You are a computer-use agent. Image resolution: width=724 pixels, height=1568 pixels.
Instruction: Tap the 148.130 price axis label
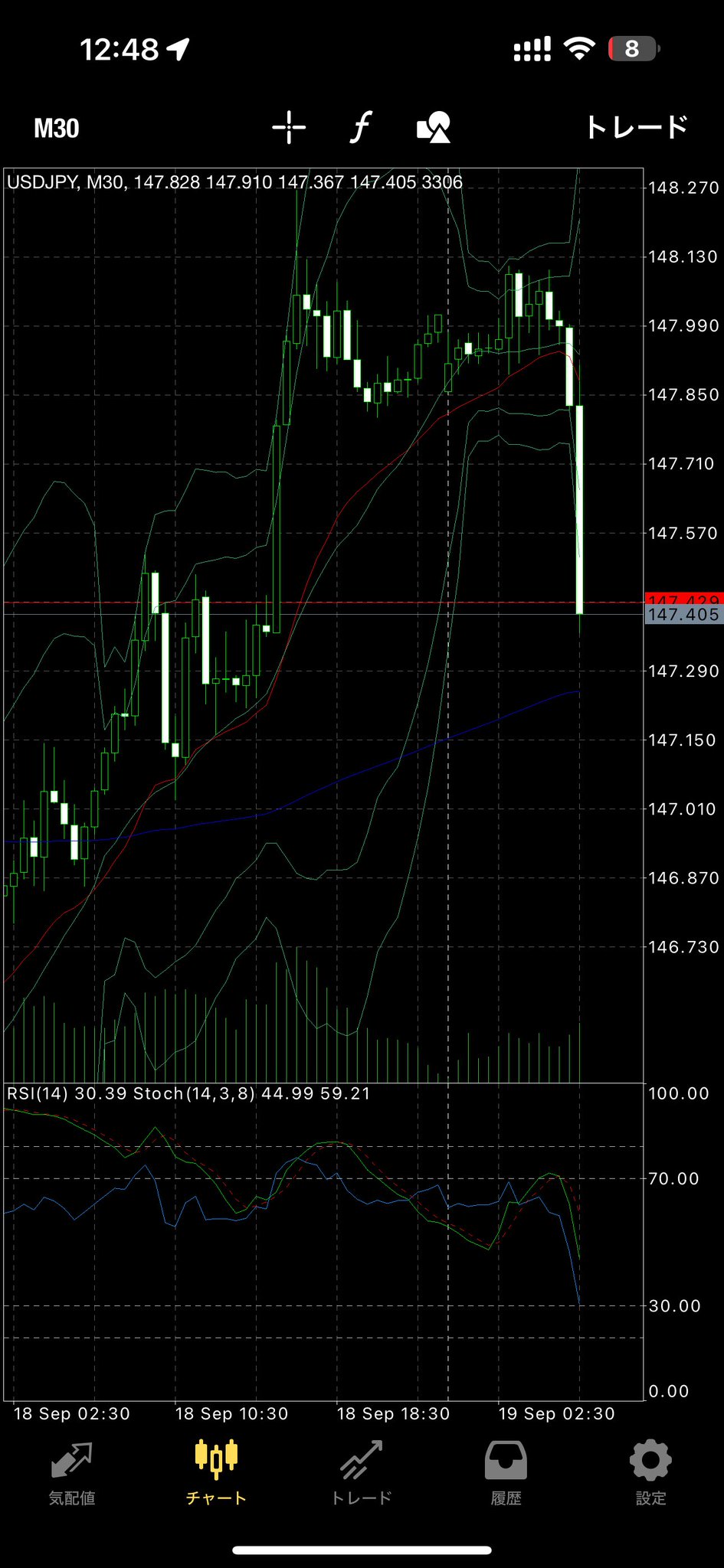pyautogui.click(x=683, y=256)
